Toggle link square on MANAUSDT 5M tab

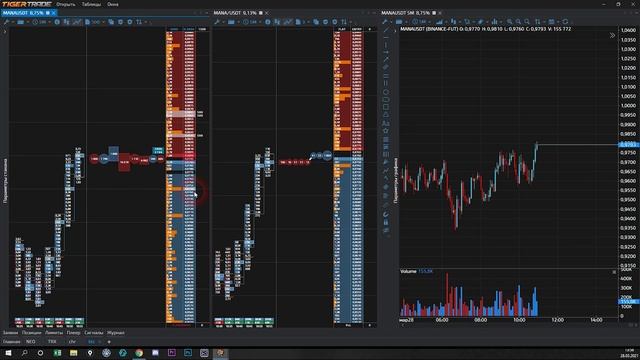[x=434, y=13]
